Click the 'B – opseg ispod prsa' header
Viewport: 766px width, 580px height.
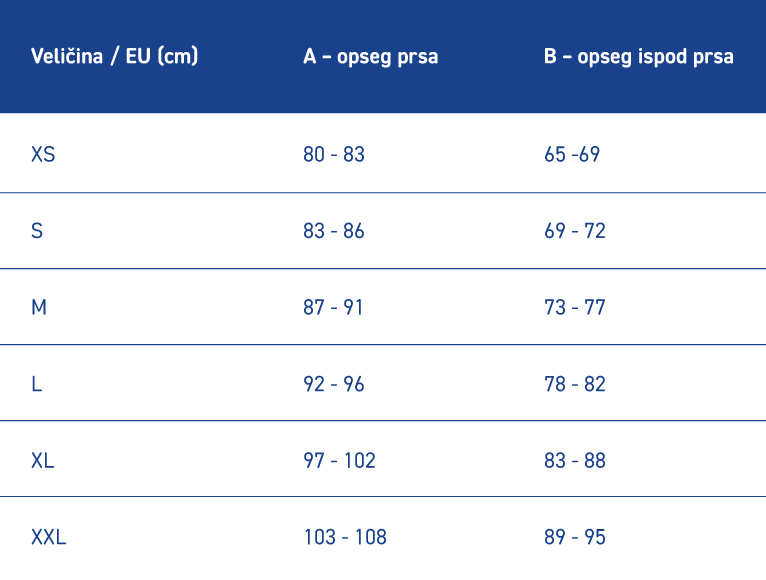pos(638,57)
